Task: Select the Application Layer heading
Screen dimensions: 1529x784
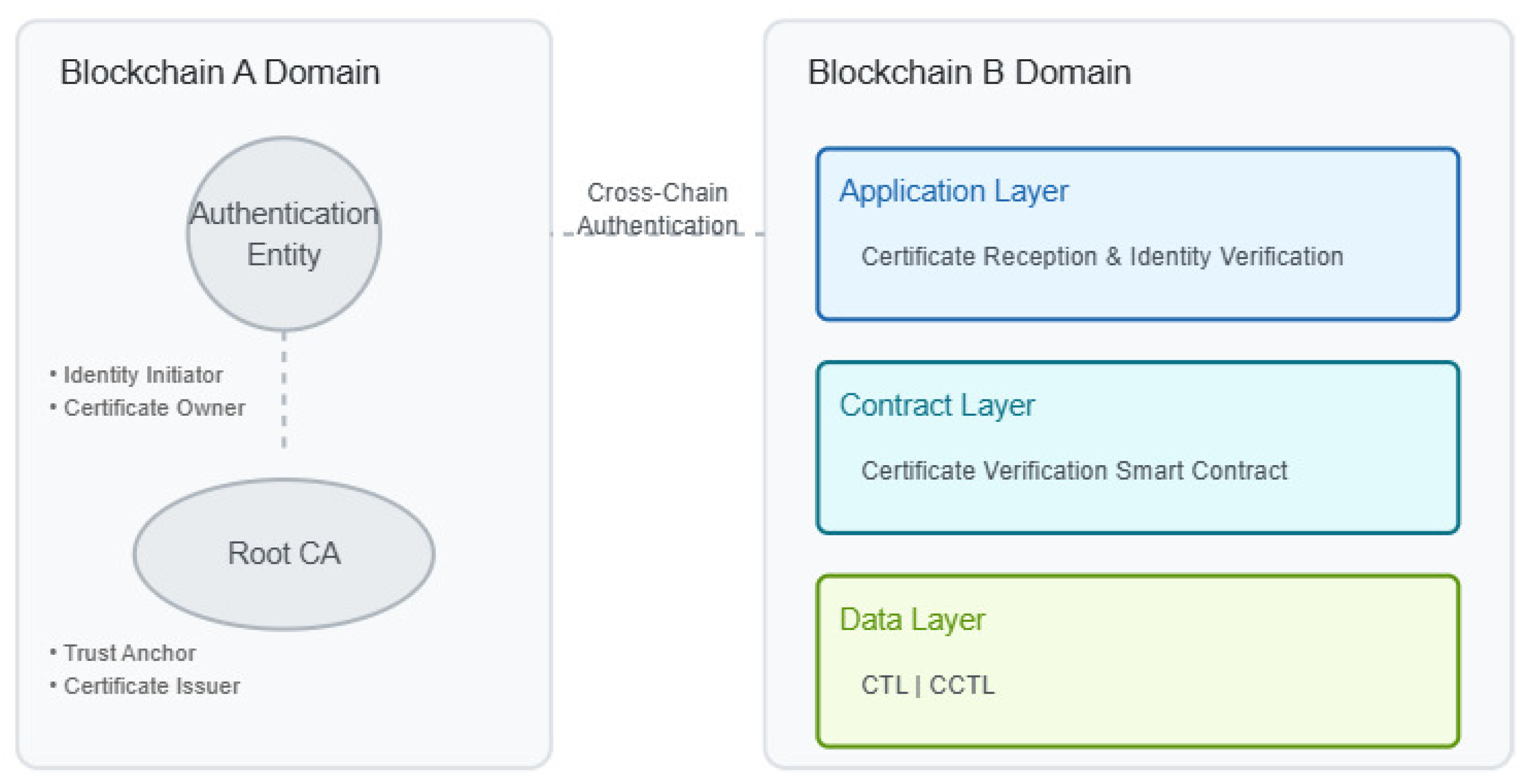Action: click(x=953, y=191)
